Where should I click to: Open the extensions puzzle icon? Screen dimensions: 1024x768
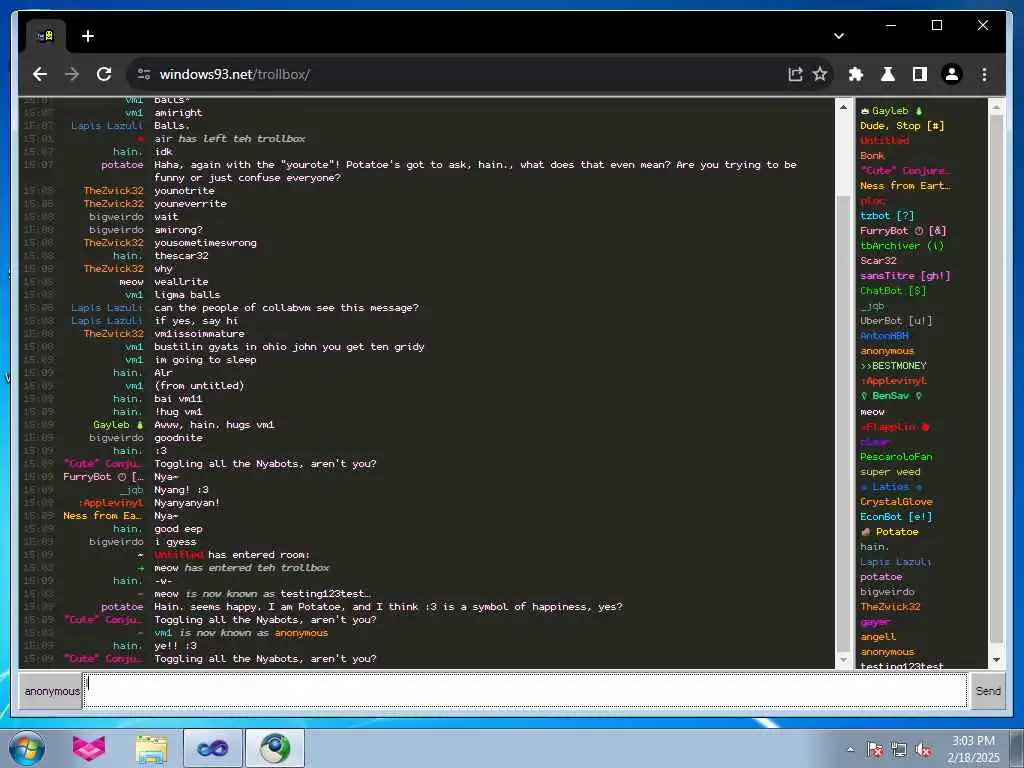tap(856, 74)
